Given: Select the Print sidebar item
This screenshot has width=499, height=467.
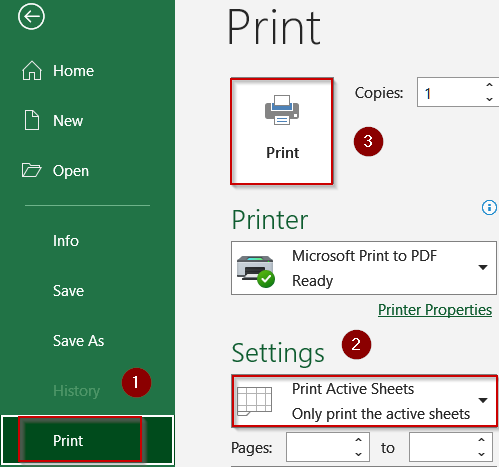Looking at the screenshot, I should tap(87, 440).
